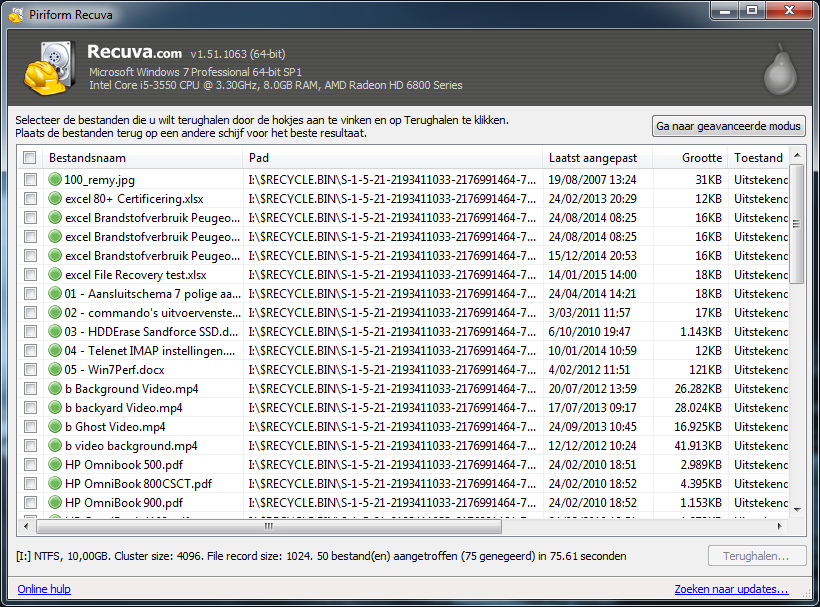Select the 15/12/2014 20:53 date cell

[593, 256]
